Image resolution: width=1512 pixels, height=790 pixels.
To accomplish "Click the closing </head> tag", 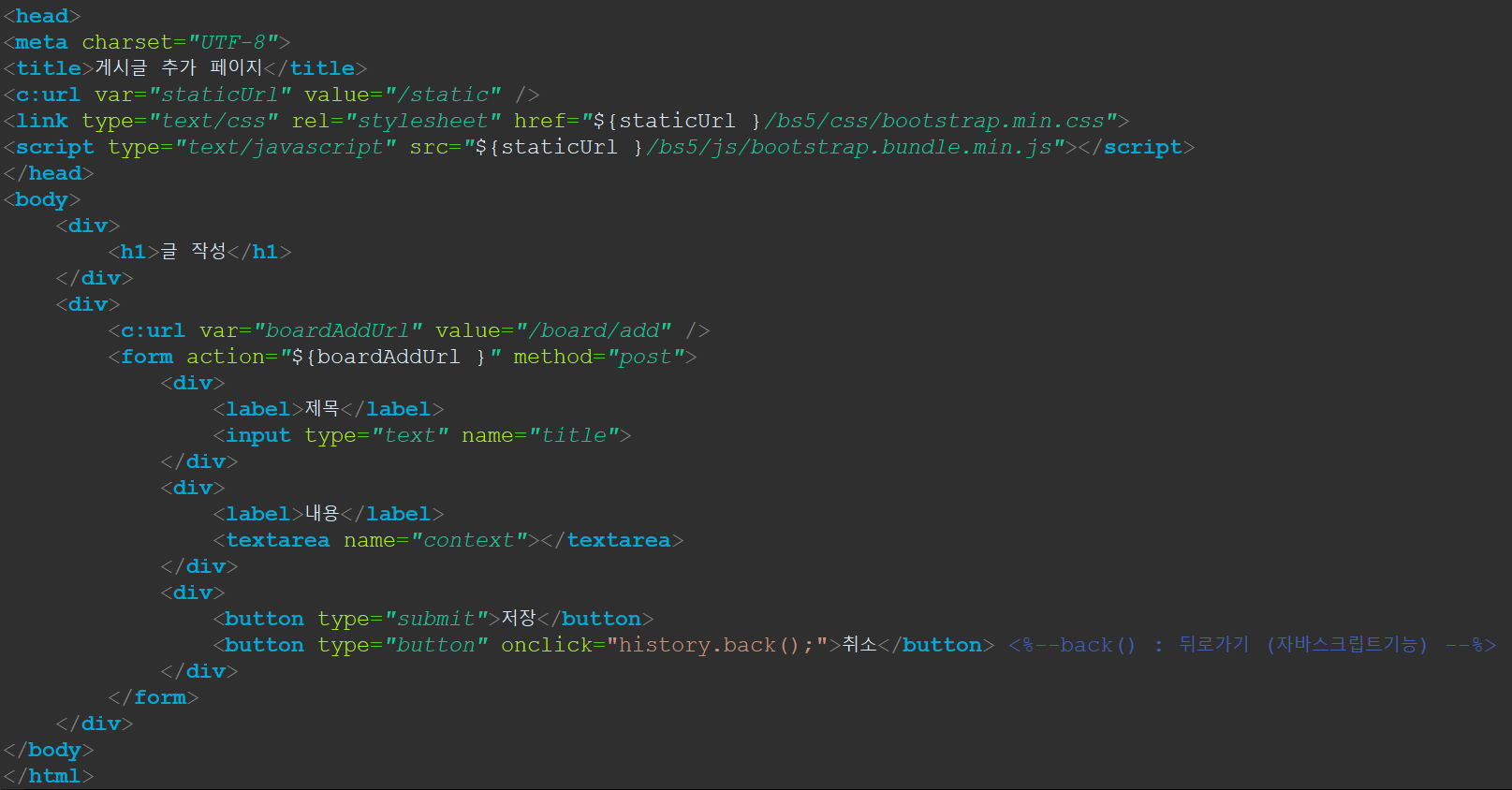I will pyautogui.click(x=49, y=173).
